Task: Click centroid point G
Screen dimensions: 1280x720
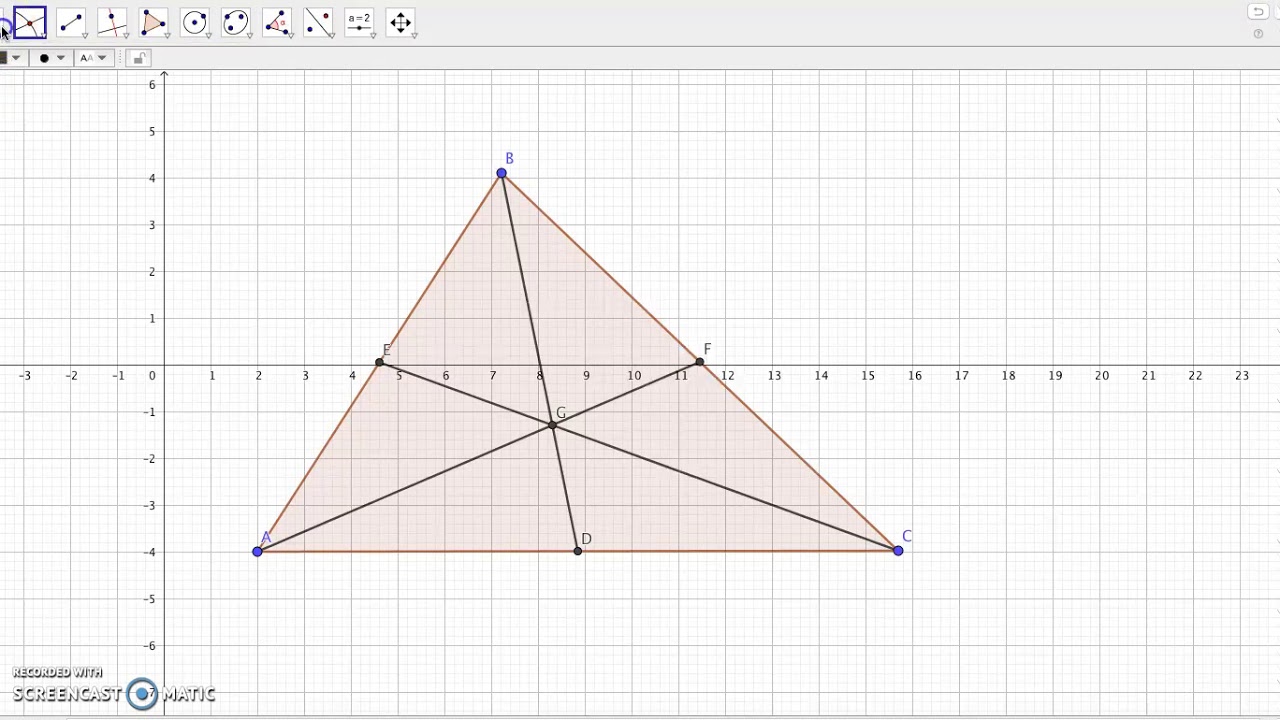Action: point(552,426)
